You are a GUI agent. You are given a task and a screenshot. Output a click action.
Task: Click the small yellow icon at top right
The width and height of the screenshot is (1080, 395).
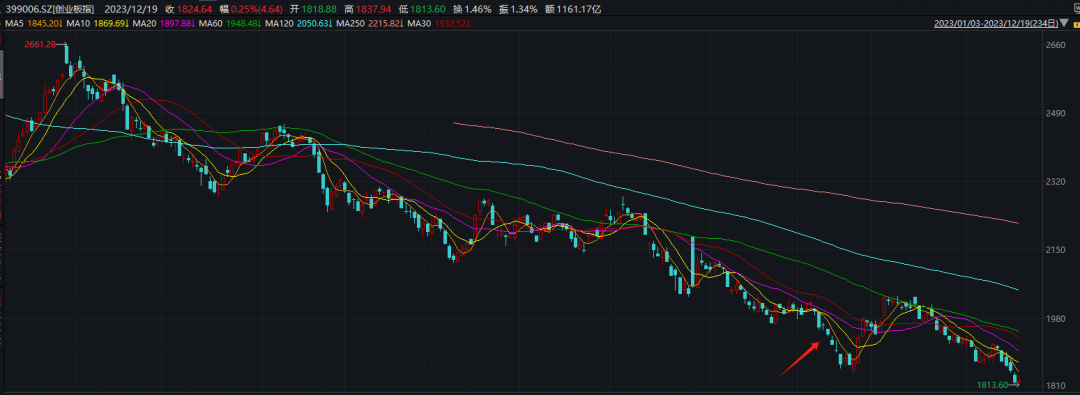pyautogui.click(x=1077, y=25)
